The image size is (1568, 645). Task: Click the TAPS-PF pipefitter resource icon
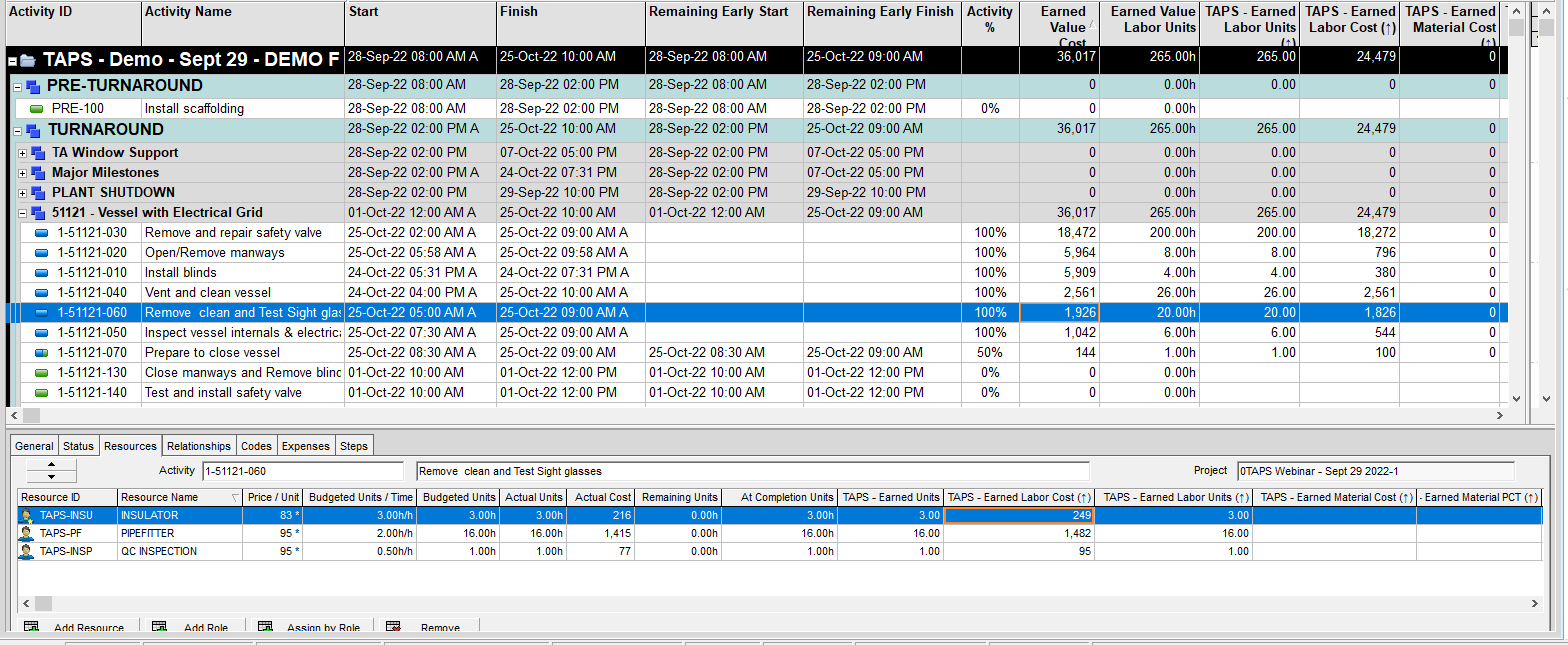(27, 534)
